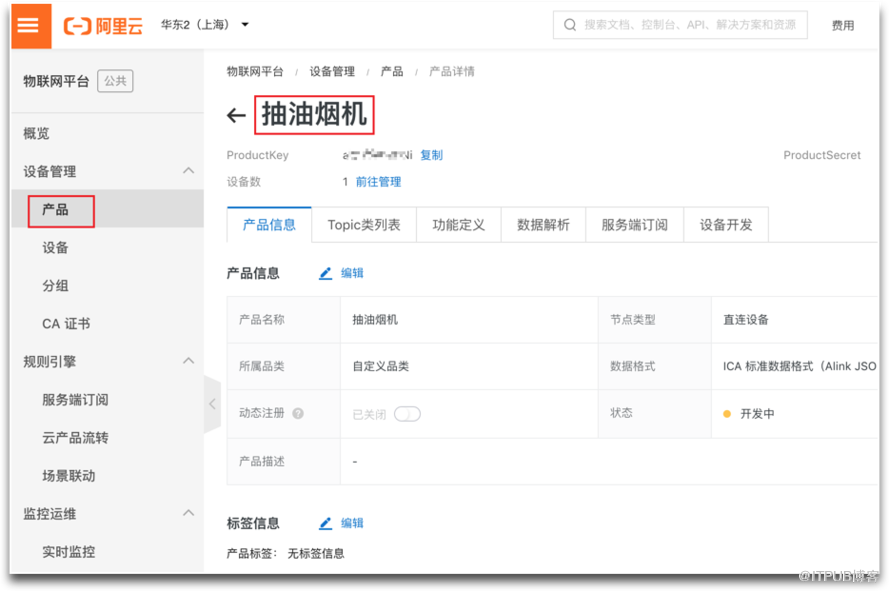Switch to the Topic类列表 tab

[x=364, y=225]
